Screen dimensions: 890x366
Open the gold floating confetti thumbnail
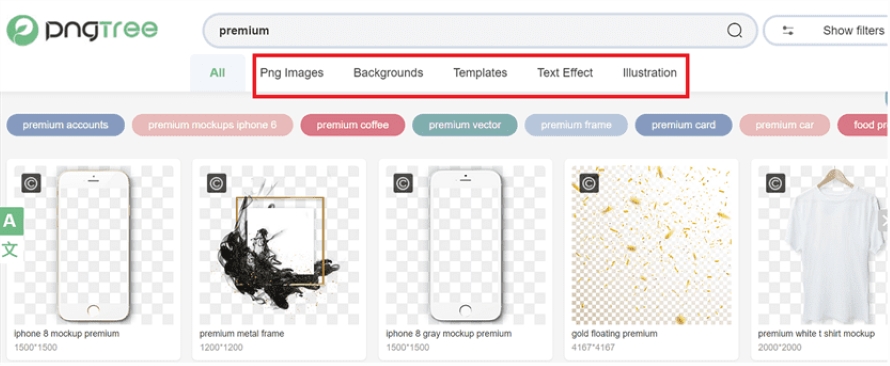pos(651,245)
